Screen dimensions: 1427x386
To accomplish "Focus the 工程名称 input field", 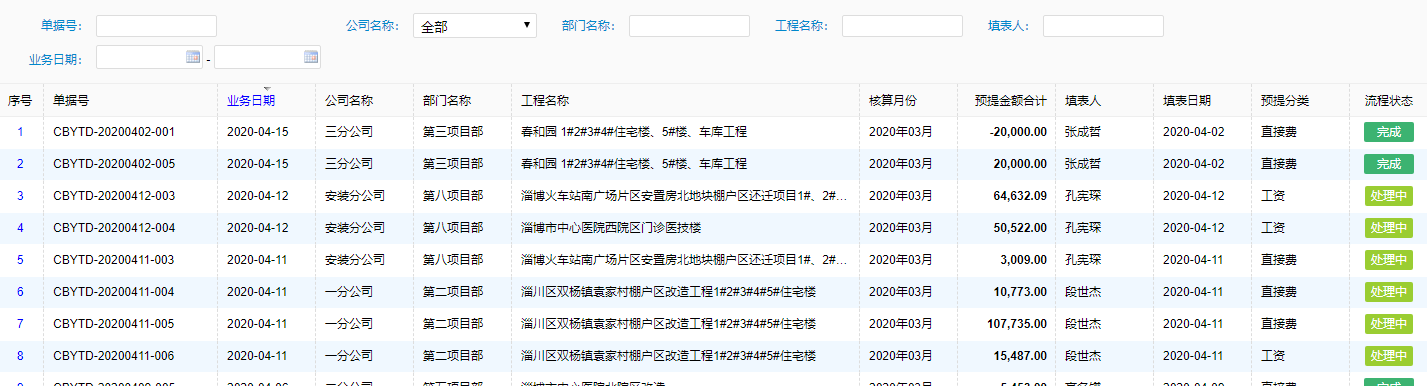I will pos(902,26).
